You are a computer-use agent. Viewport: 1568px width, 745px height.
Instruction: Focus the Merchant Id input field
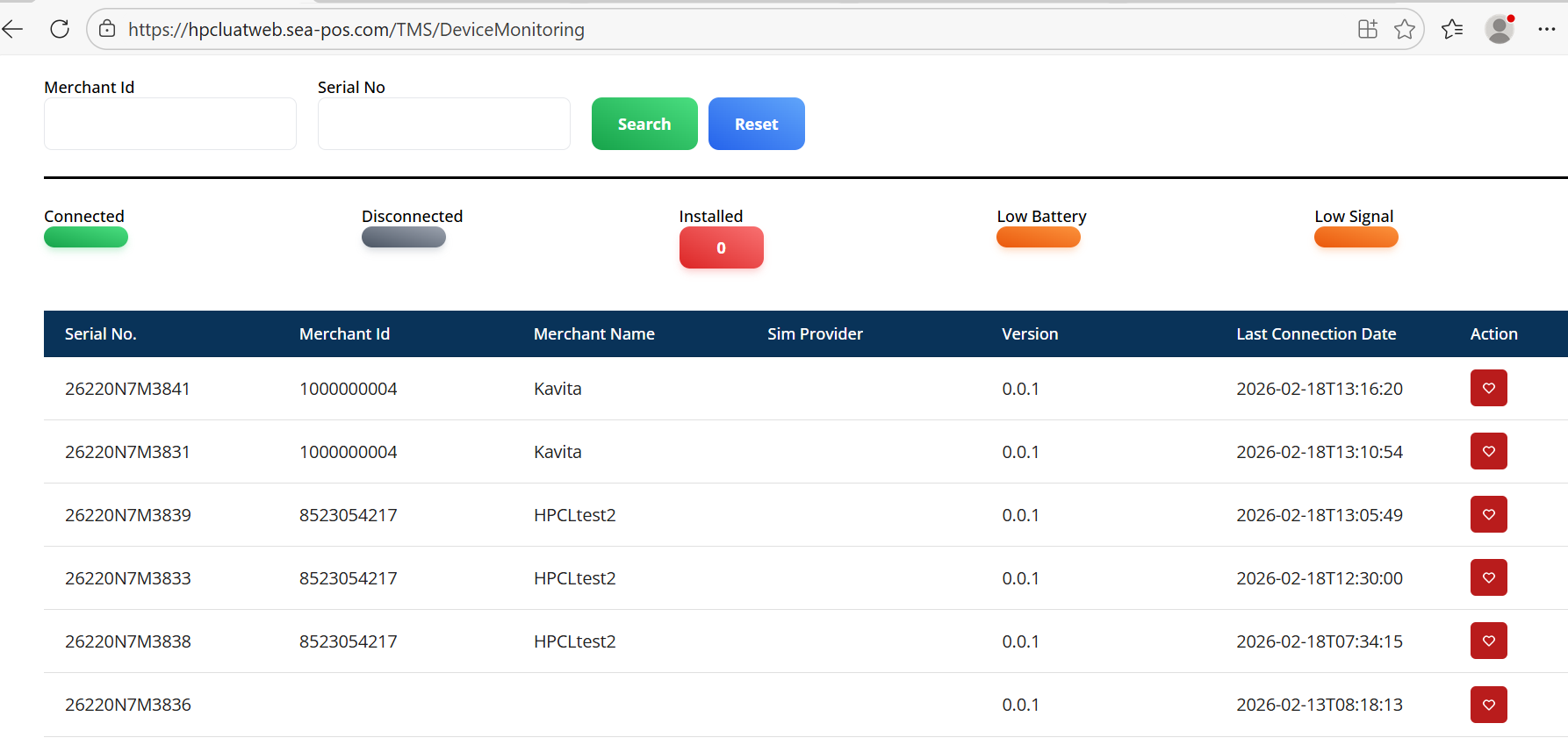pyautogui.click(x=170, y=124)
